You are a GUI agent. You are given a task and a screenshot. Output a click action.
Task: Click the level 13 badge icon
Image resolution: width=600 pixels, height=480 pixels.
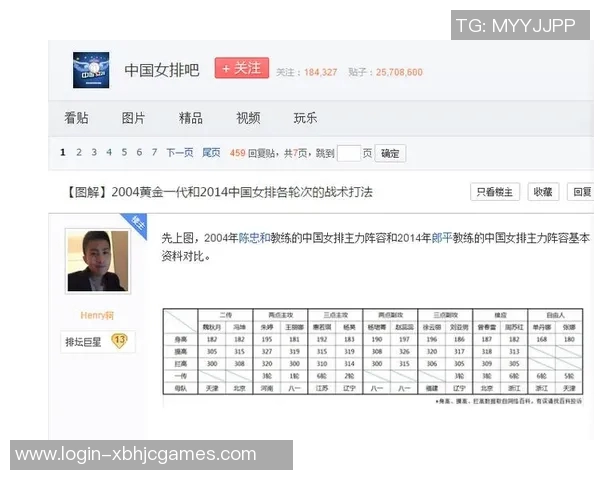[x=119, y=341]
